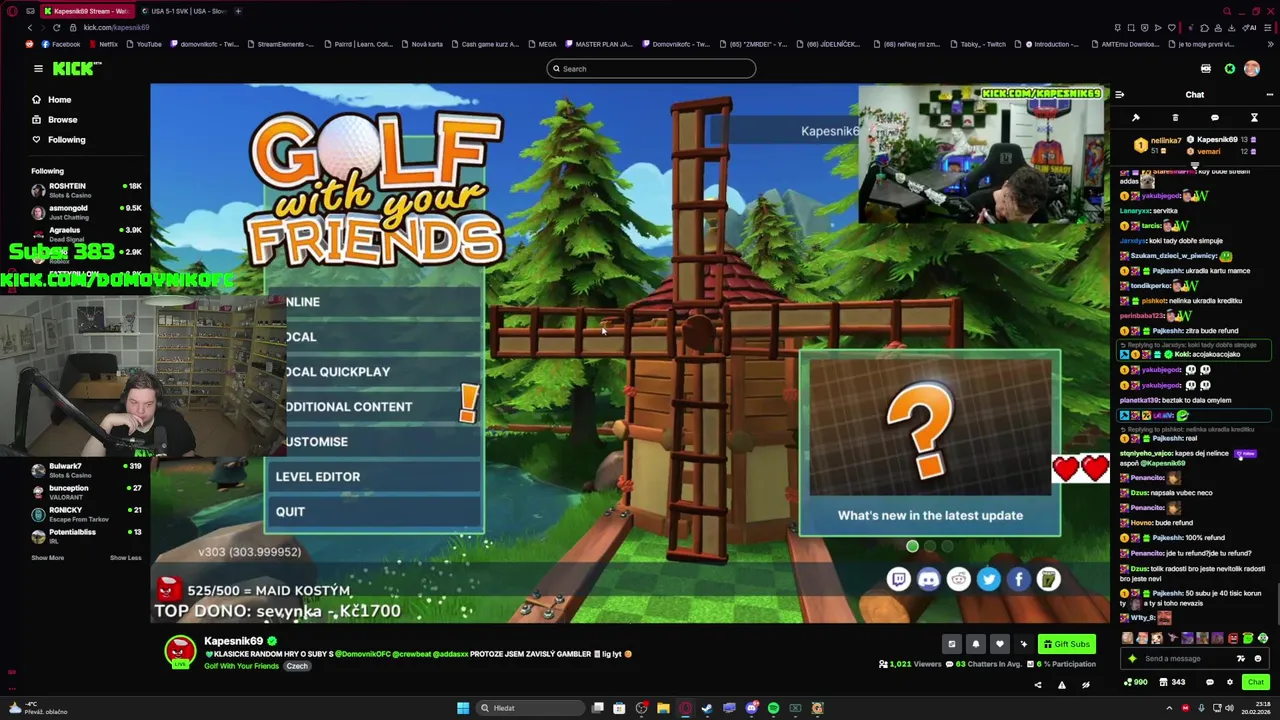Click chat bubble icon beside settings gear

tap(1209, 682)
